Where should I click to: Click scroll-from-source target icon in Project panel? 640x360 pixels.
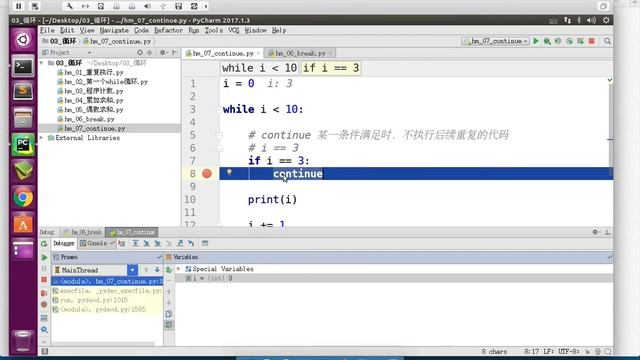click(140, 52)
